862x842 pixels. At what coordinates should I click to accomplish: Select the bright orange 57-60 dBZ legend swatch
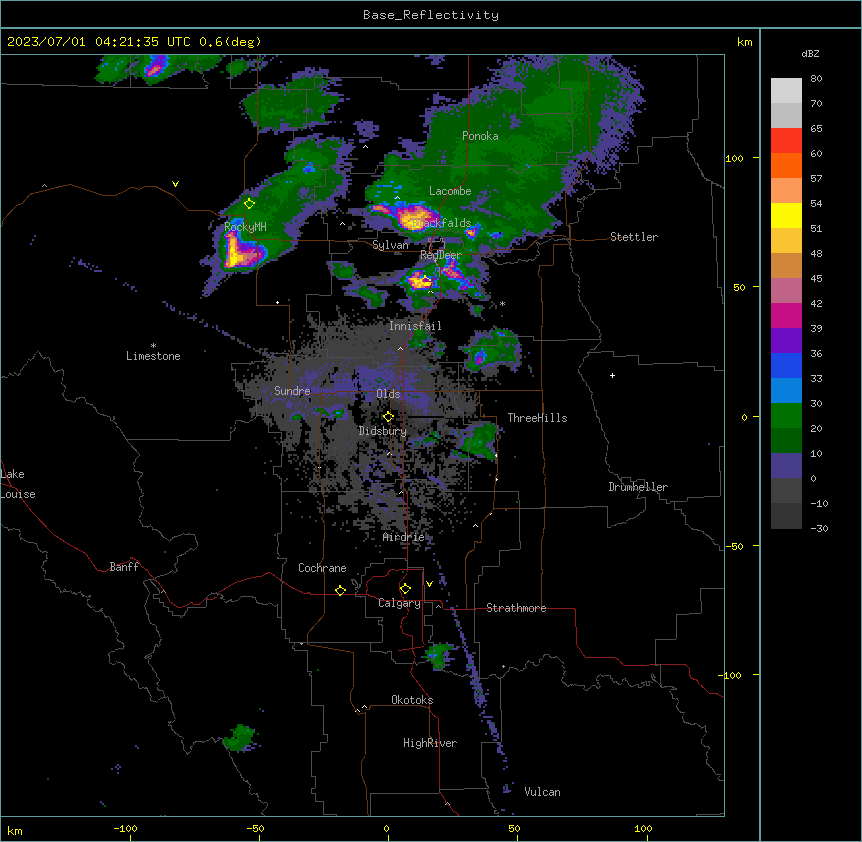786,165
